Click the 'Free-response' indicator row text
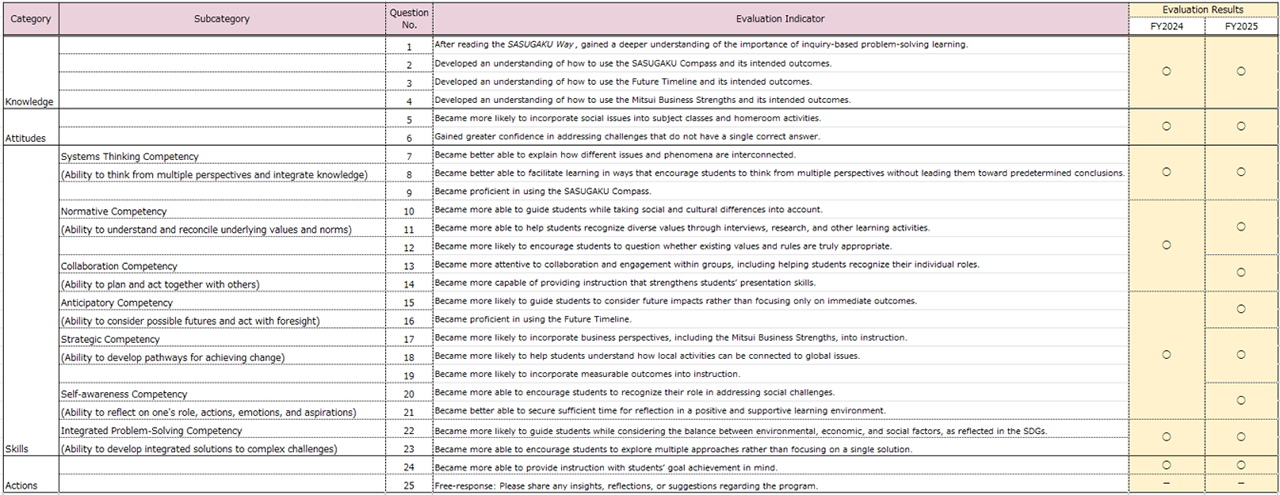The width and height of the screenshot is (1280, 495). (x=626, y=486)
